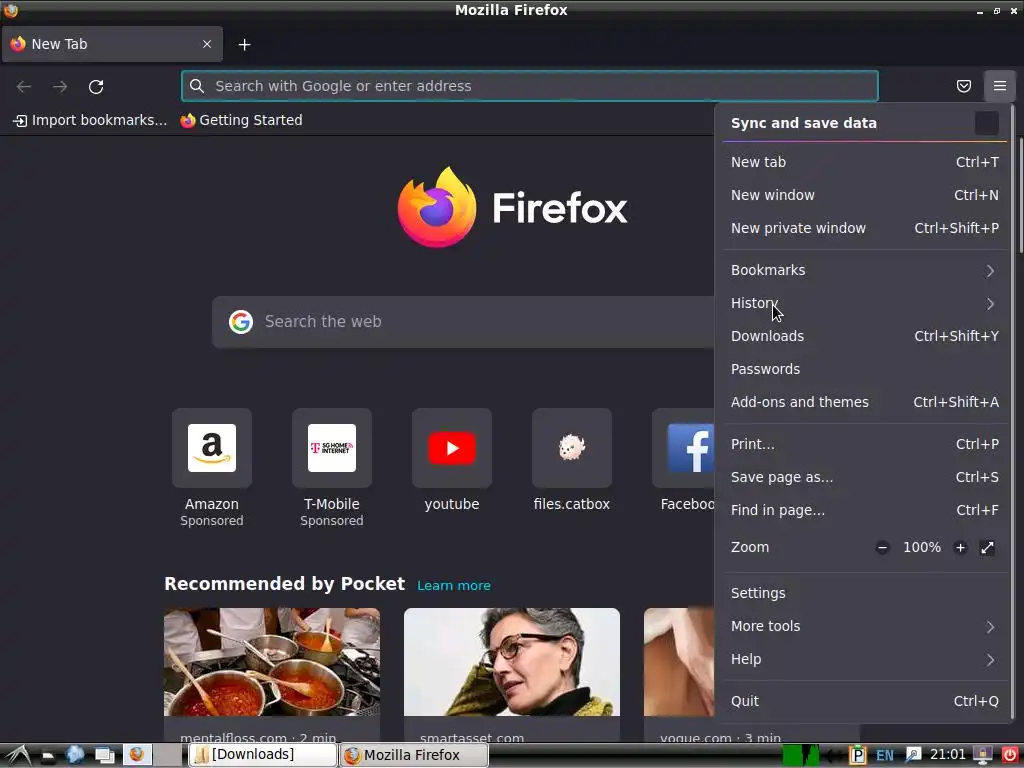Open Settings from the menu
Image resolution: width=1024 pixels, height=768 pixels.
864,593
